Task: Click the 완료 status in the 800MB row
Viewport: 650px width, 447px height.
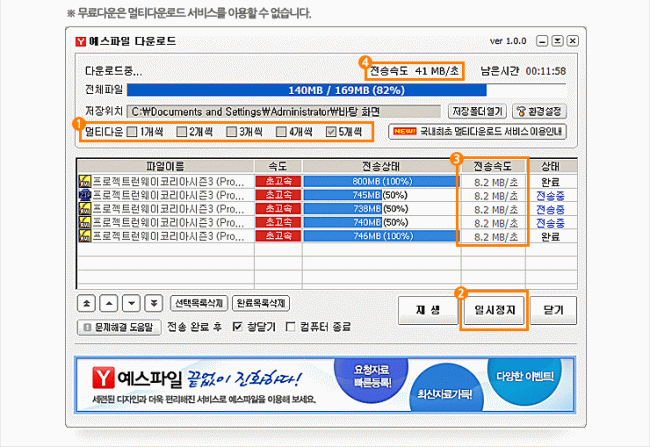Action: [x=551, y=182]
